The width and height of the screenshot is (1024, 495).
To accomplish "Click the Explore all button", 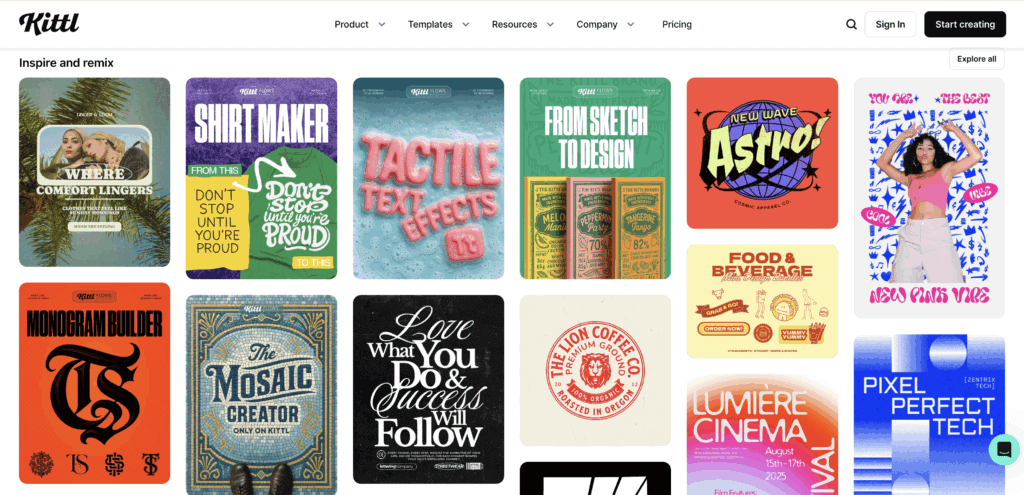I will 976,59.
